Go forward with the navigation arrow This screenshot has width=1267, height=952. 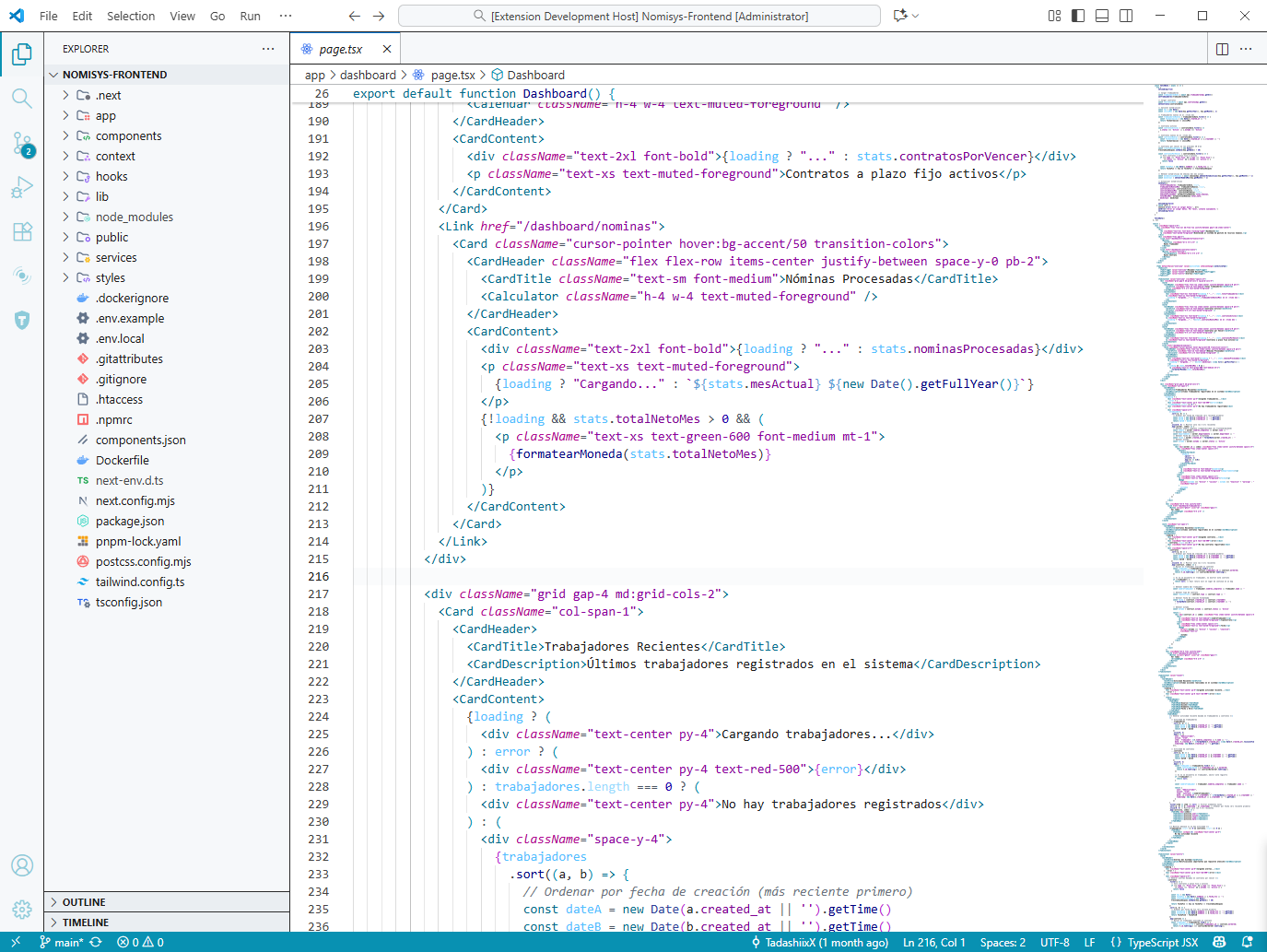tap(379, 16)
